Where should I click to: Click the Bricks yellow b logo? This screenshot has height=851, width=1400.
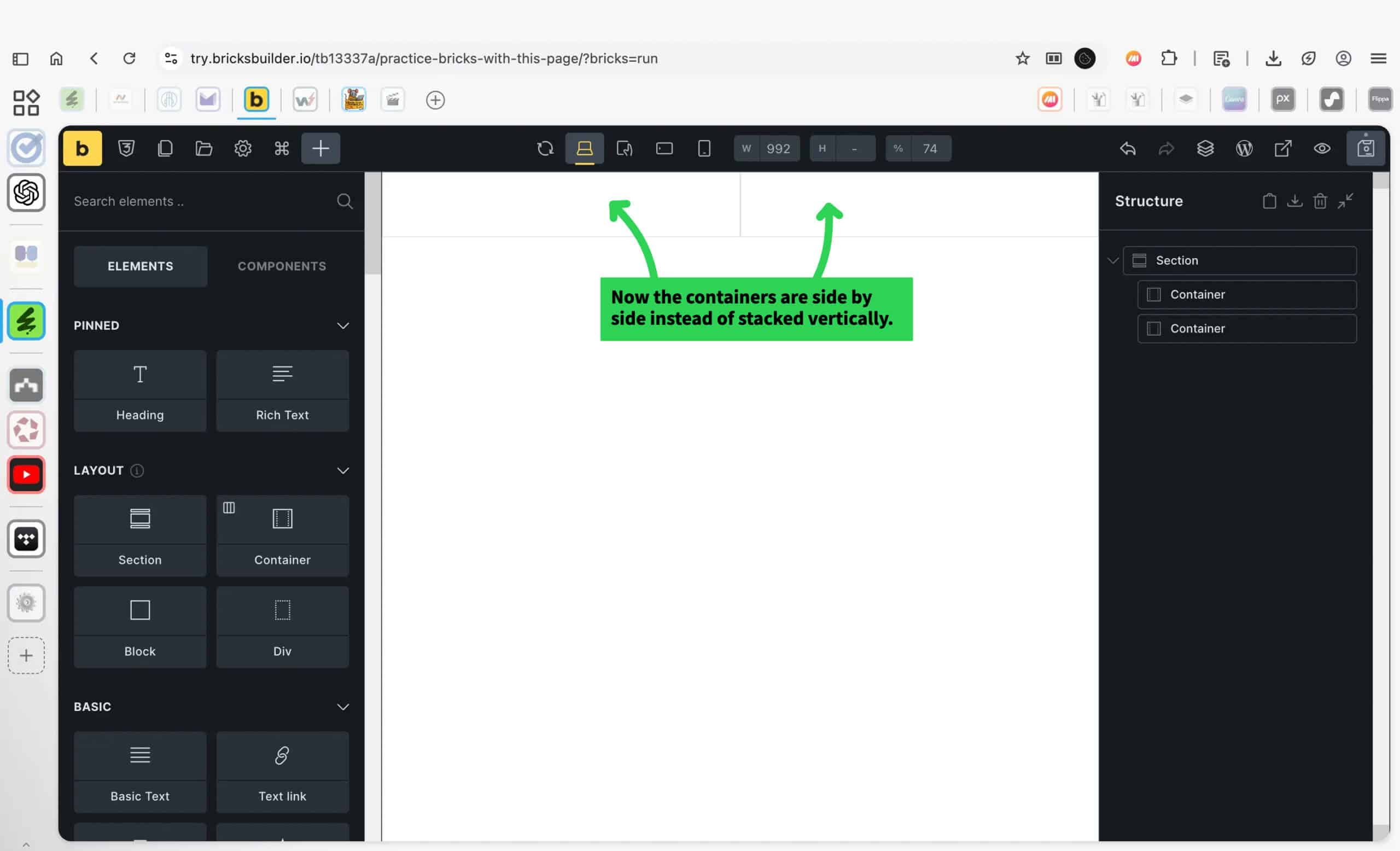pyautogui.click(x=83, y=148)
